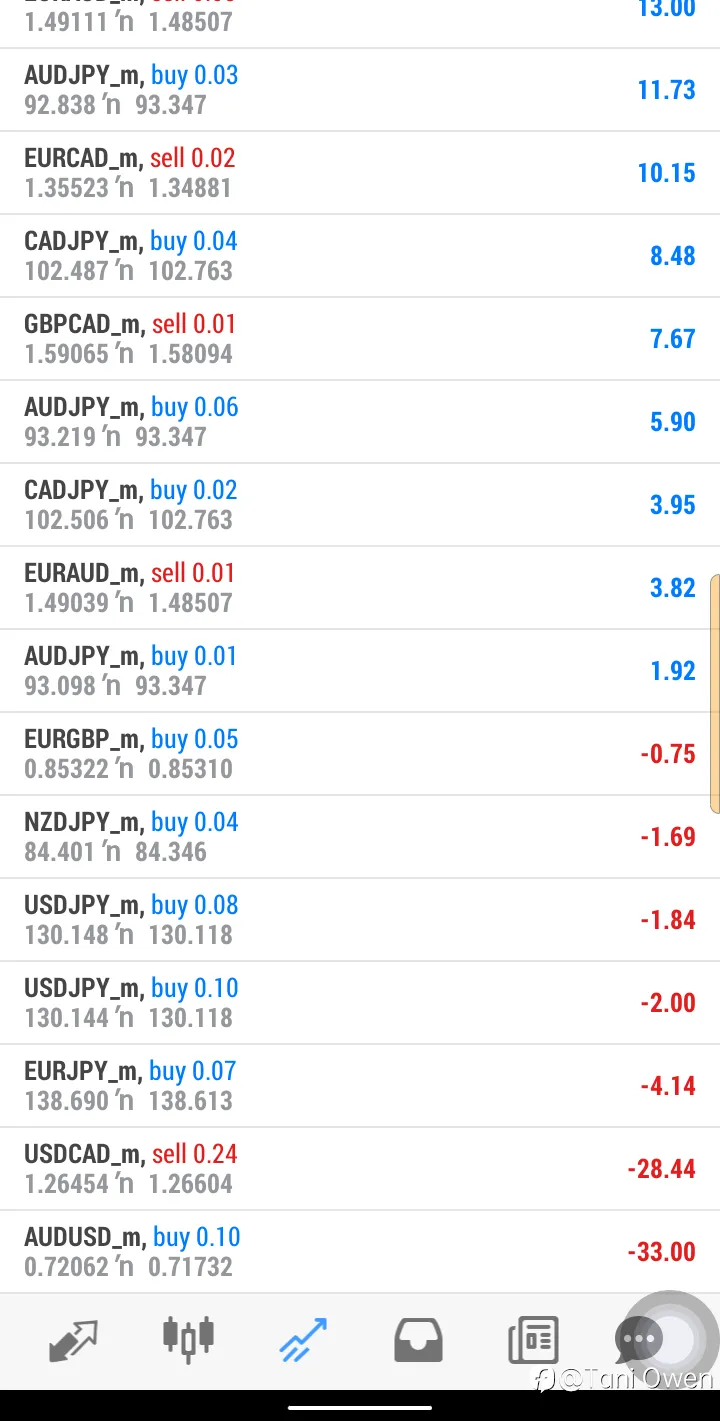Click the 11.73 profit on AUDJPY_m

tap(666, 90)
